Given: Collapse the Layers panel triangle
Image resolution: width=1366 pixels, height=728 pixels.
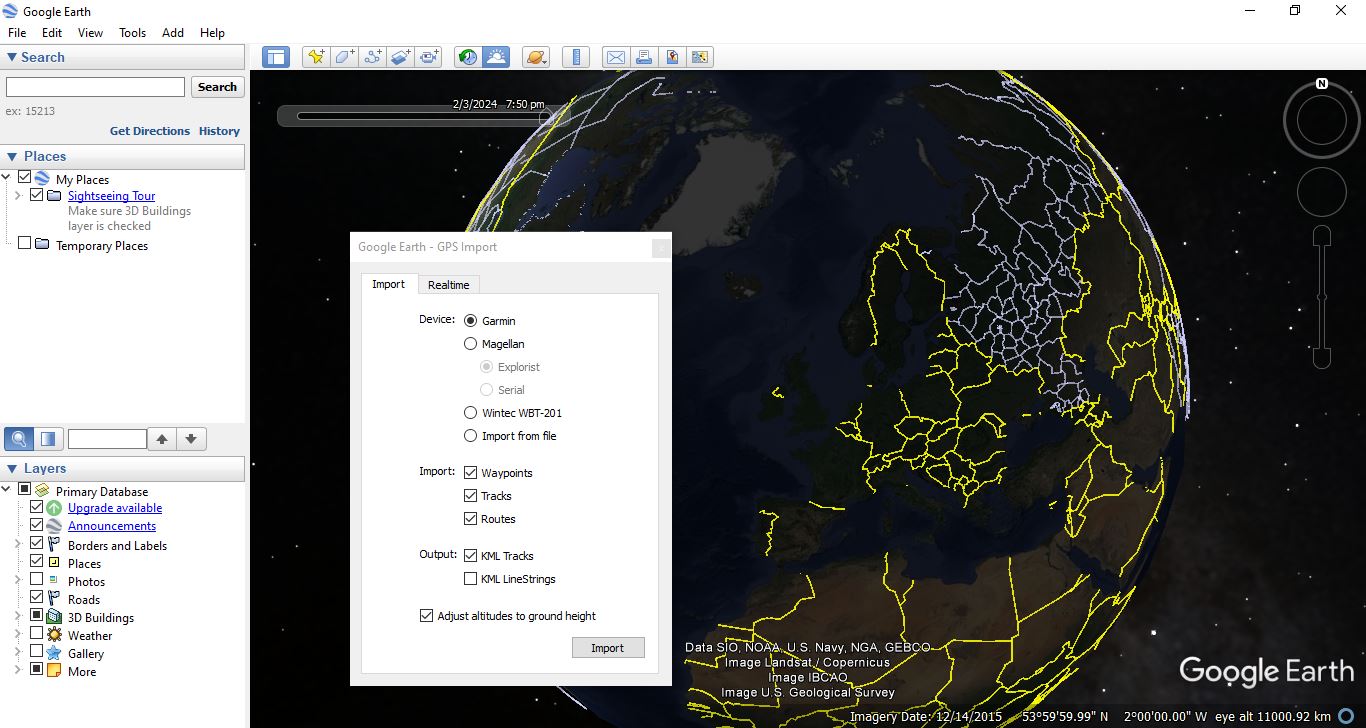Looking at the screenshot, I should coord(12,469).
